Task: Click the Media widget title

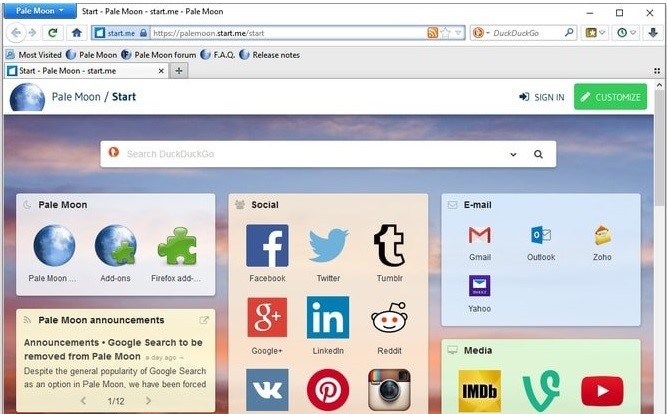Action: point(478,350)
